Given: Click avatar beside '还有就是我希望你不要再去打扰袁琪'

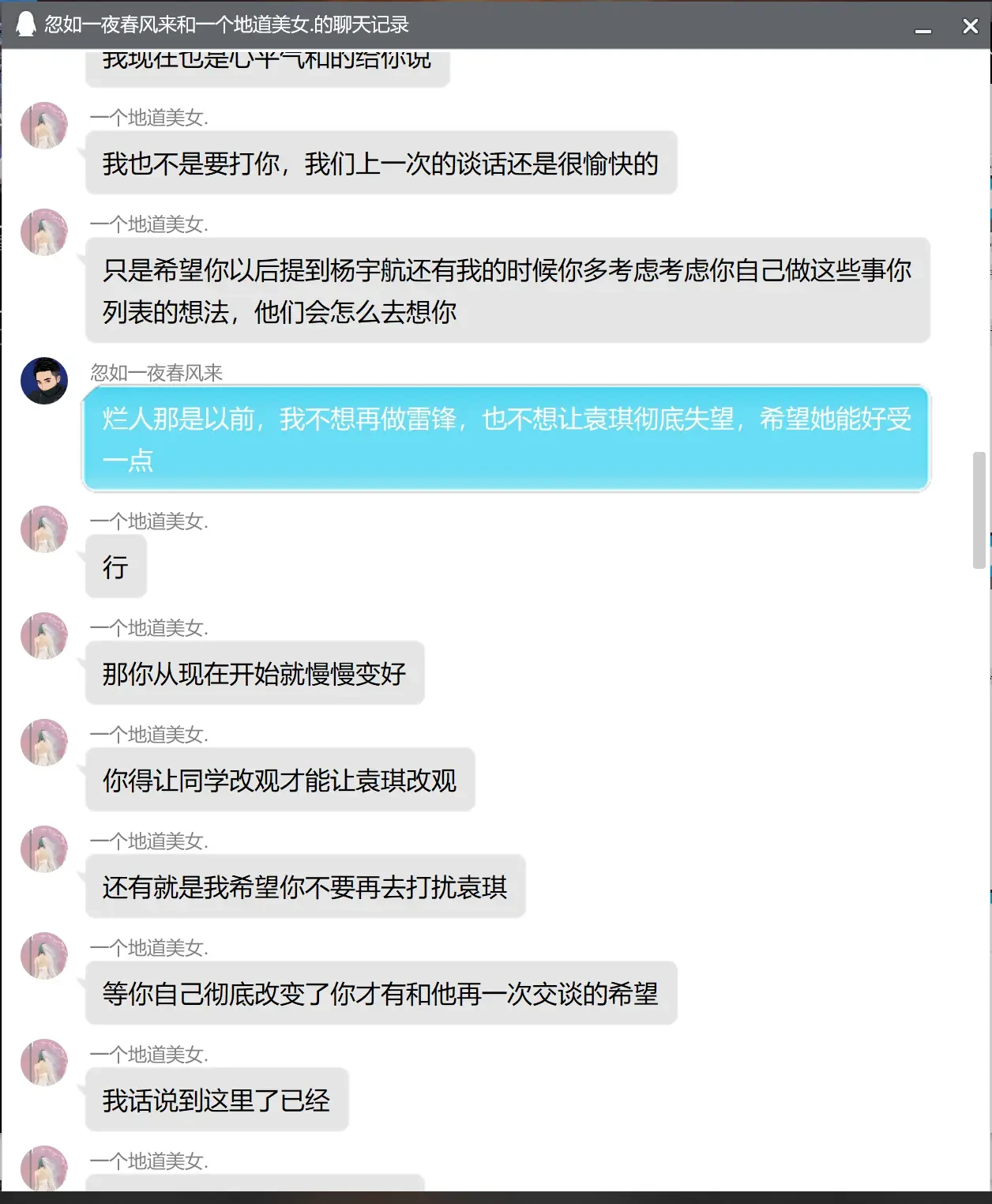Looking at the screenshot, I should click(x=44, y=848).
